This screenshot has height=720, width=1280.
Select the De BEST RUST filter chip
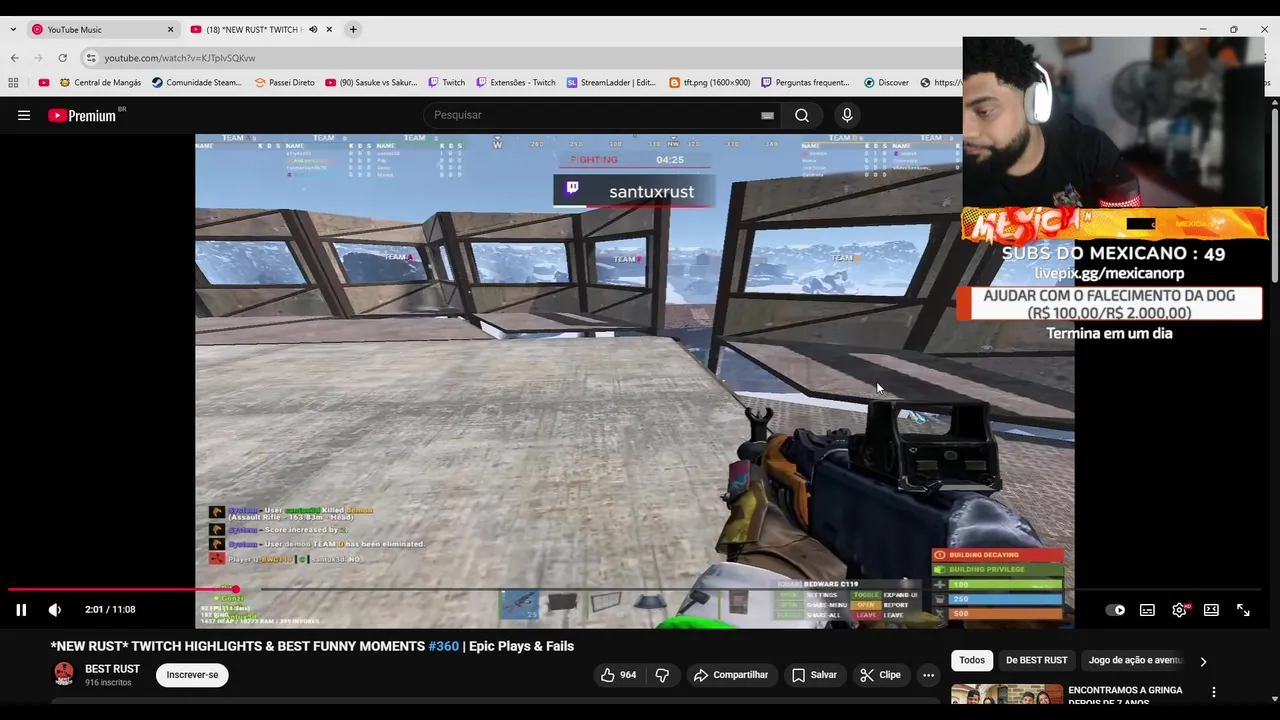point(1036,660)
